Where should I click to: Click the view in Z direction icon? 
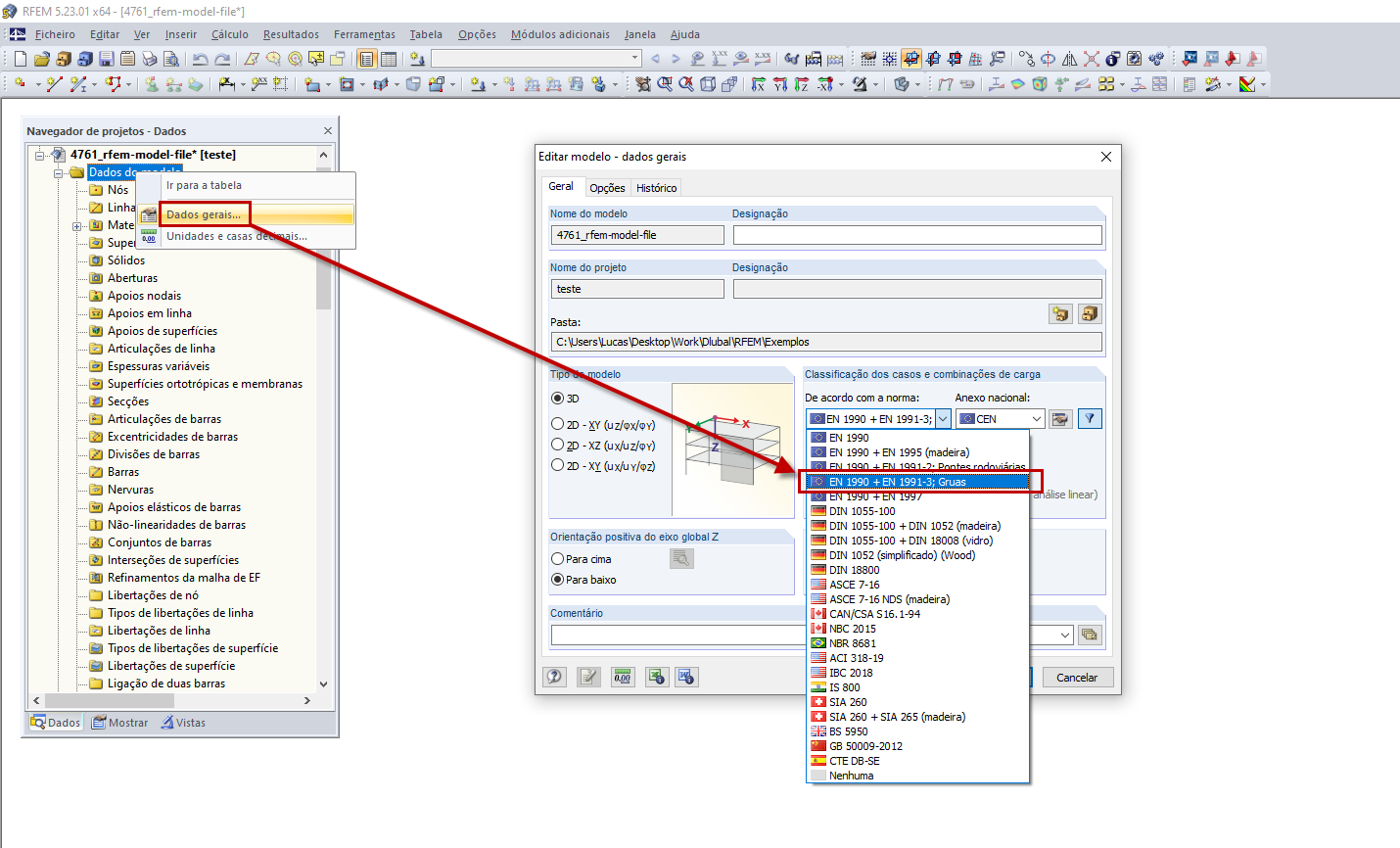coord(802,84)
